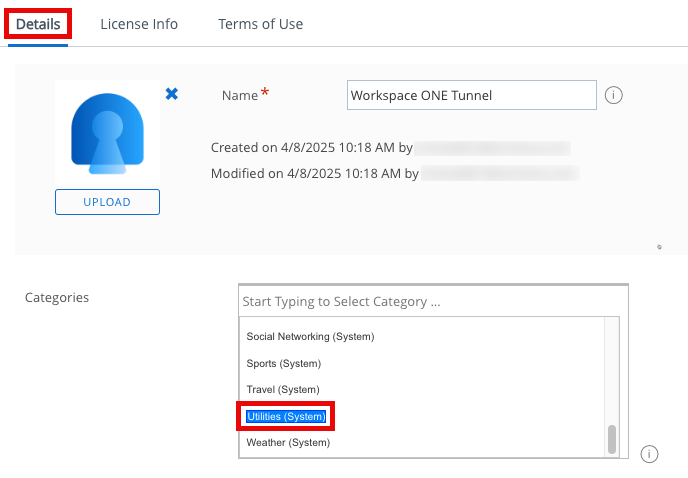Click the category list scrollbar thumb
This screenshot has height=478, width=688.
click(612, 439)
